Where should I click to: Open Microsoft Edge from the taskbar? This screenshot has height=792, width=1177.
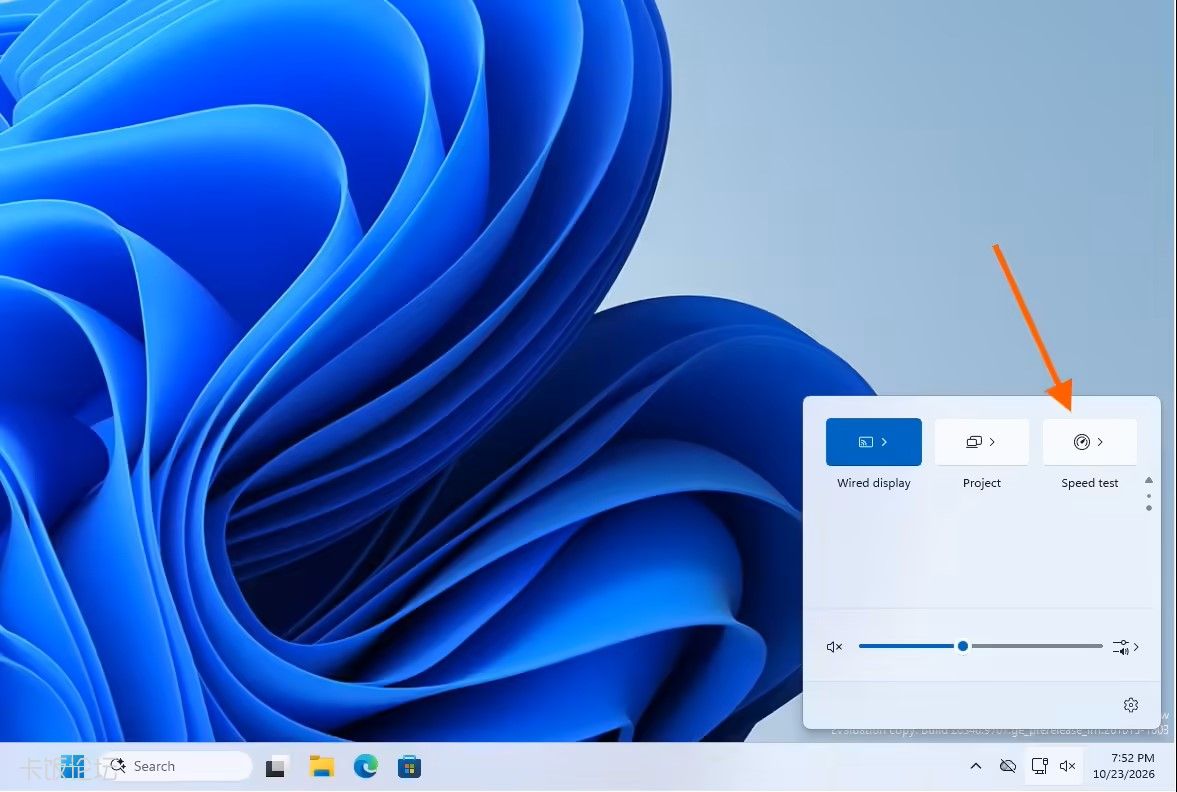(366, 766)
